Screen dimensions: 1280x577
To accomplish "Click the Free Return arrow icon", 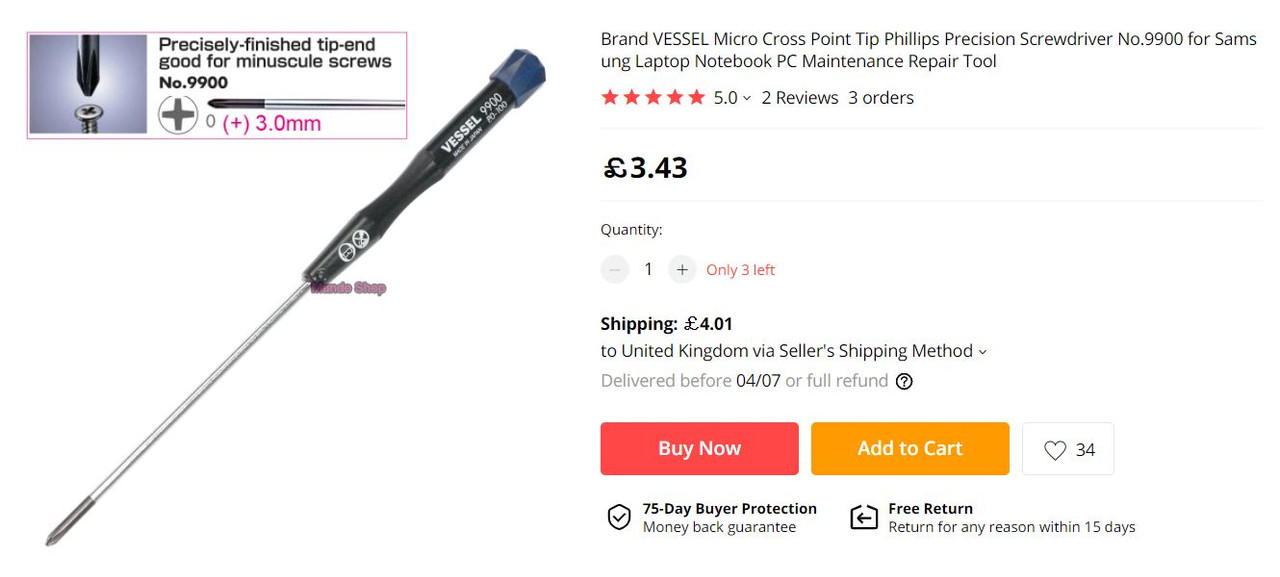I will tap(864, 517).
